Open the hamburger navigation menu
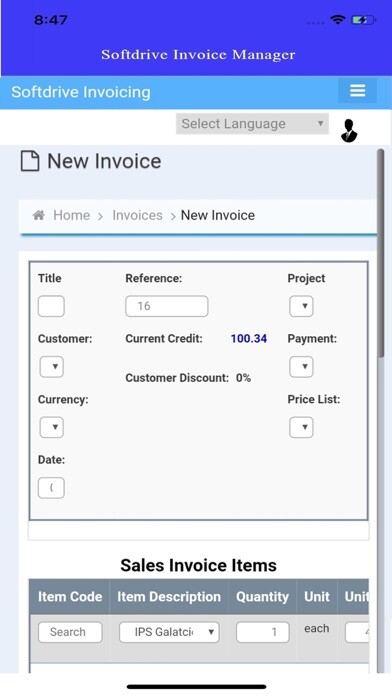 tap(357, 91)
